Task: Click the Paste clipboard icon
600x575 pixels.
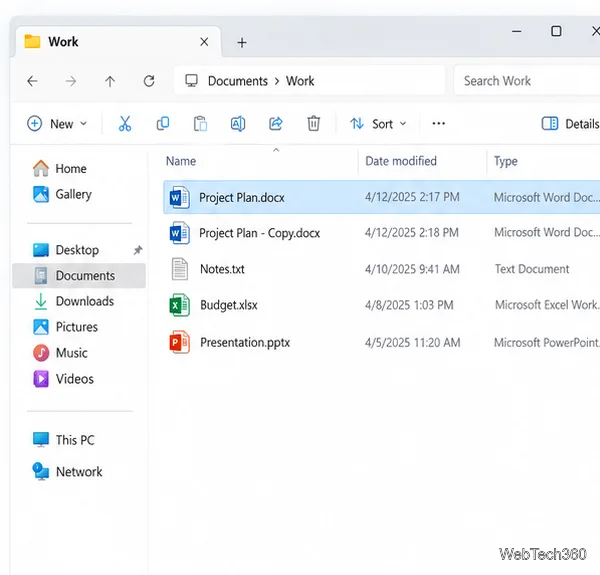Action: (x=200, y=124)
